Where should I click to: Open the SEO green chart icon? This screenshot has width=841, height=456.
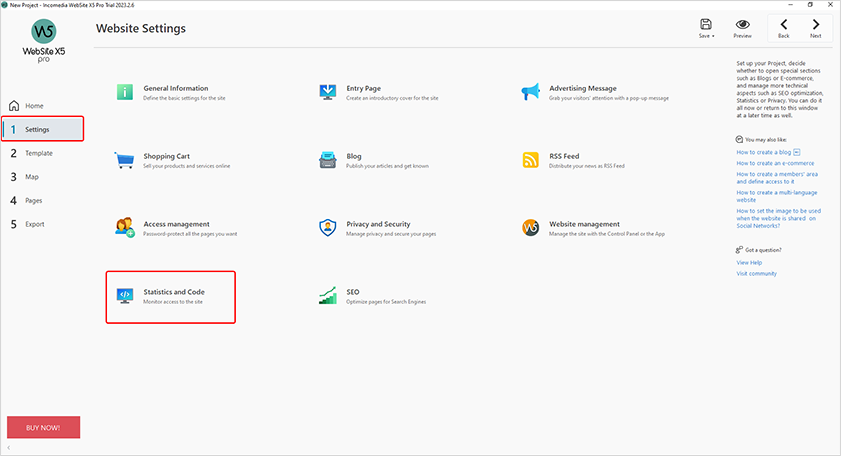(x=328, y=296)
